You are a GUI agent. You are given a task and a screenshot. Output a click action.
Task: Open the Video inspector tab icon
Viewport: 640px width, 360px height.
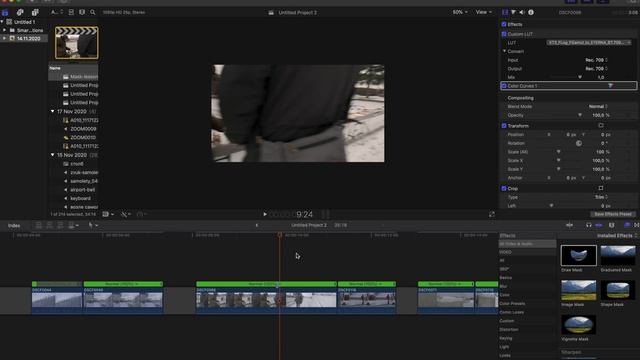click(x=505, y=12)
